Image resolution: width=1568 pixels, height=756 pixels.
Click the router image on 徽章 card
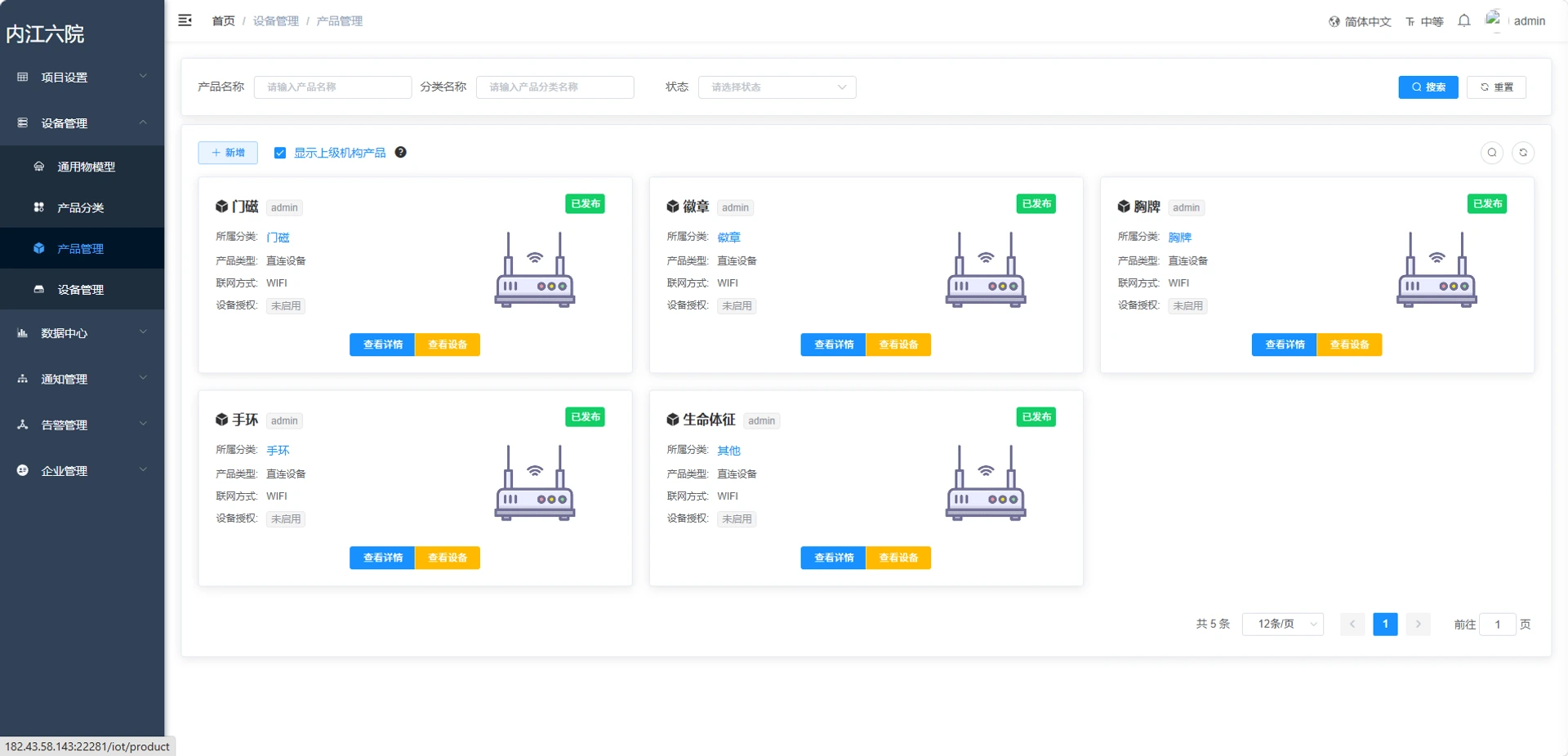click(x=986, y=269)
